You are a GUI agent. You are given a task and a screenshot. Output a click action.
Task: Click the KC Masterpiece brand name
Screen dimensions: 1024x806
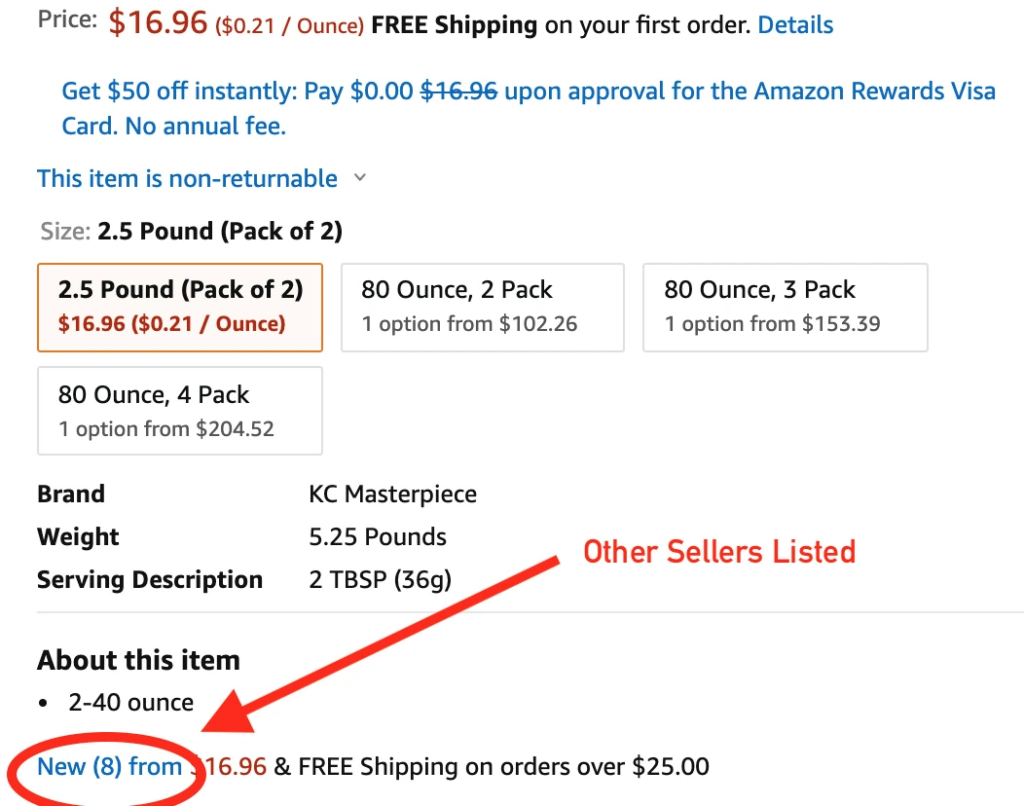[x=392, y=493]
